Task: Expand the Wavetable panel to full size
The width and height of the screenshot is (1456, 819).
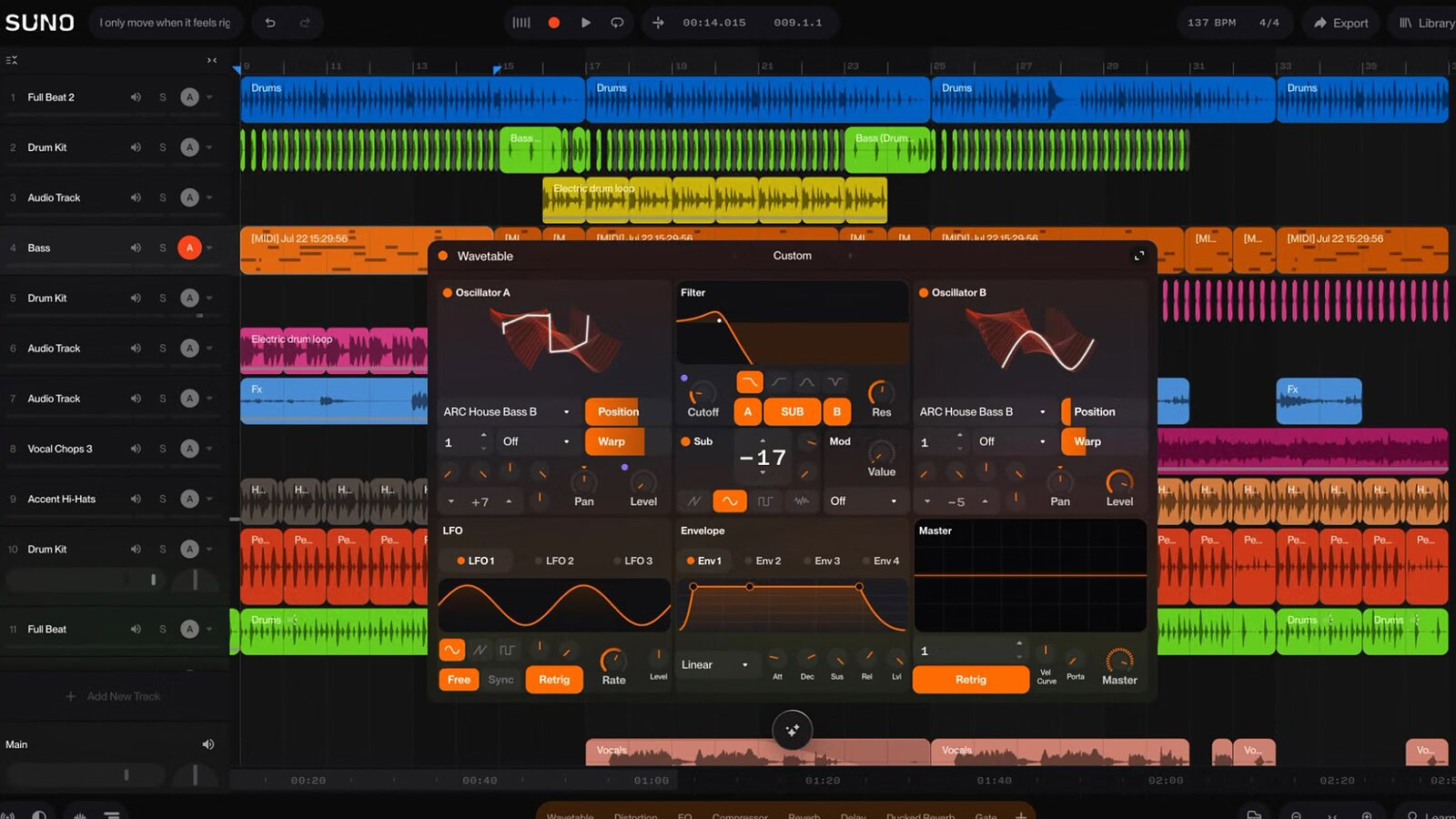Action: pos(1138,256)
